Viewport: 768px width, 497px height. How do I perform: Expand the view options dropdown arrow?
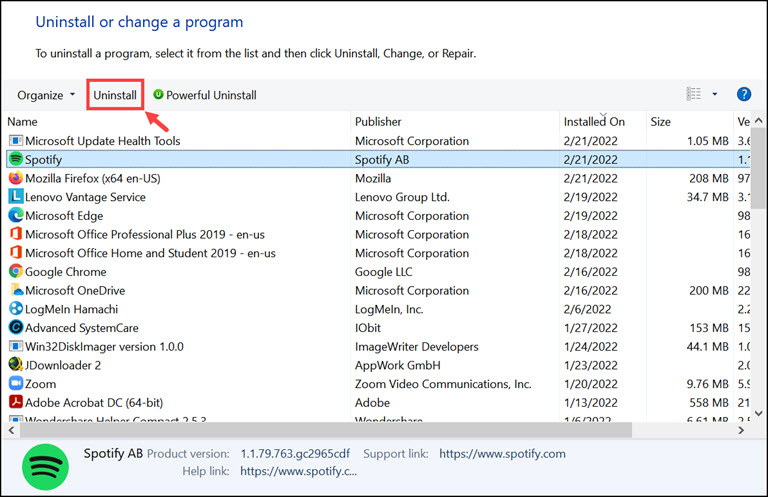tap(715, 95)
